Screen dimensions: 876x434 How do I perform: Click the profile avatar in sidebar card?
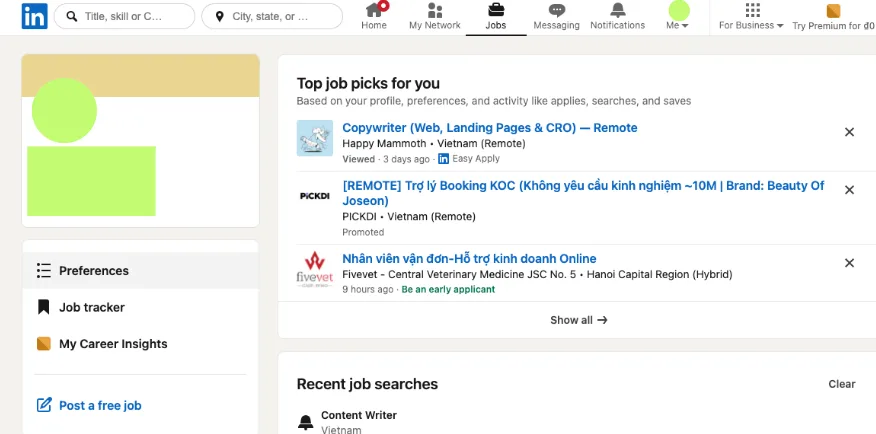(64, 111)
